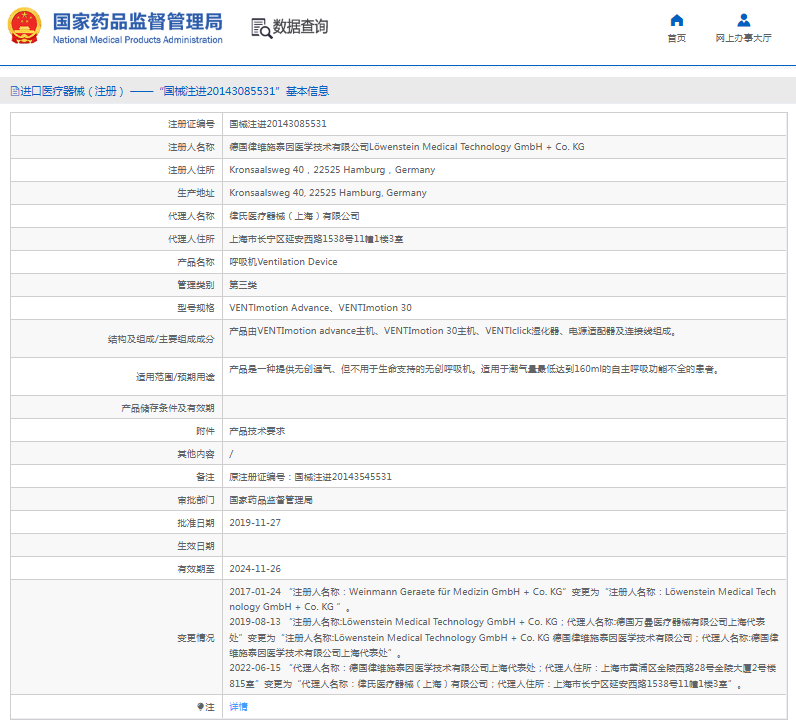
Task: Click the agent name 律氏医疗器械（上海）有限公司
Action: click(294, 216)
